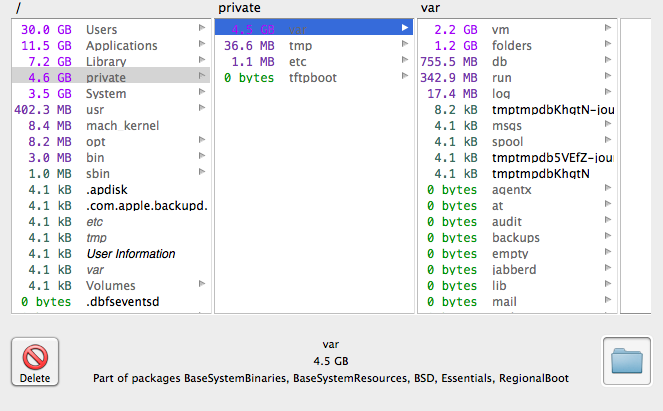Expand the Users folder arrow
The image size is (663, 411).
point(202,28)
